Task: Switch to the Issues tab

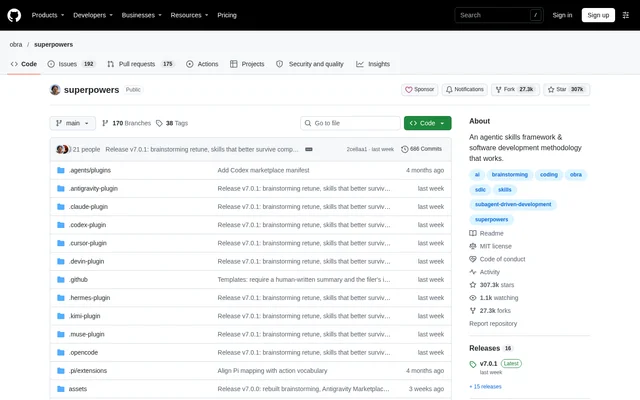Action: tap(71, 64)
